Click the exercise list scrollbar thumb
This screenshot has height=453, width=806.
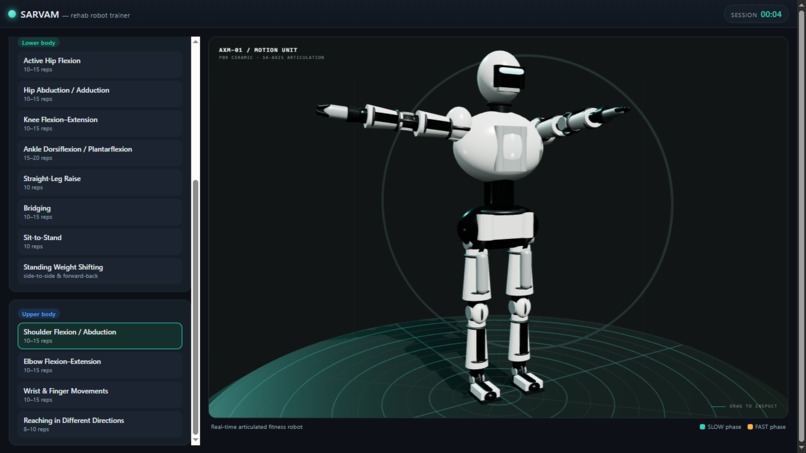(x=195, y=307)
